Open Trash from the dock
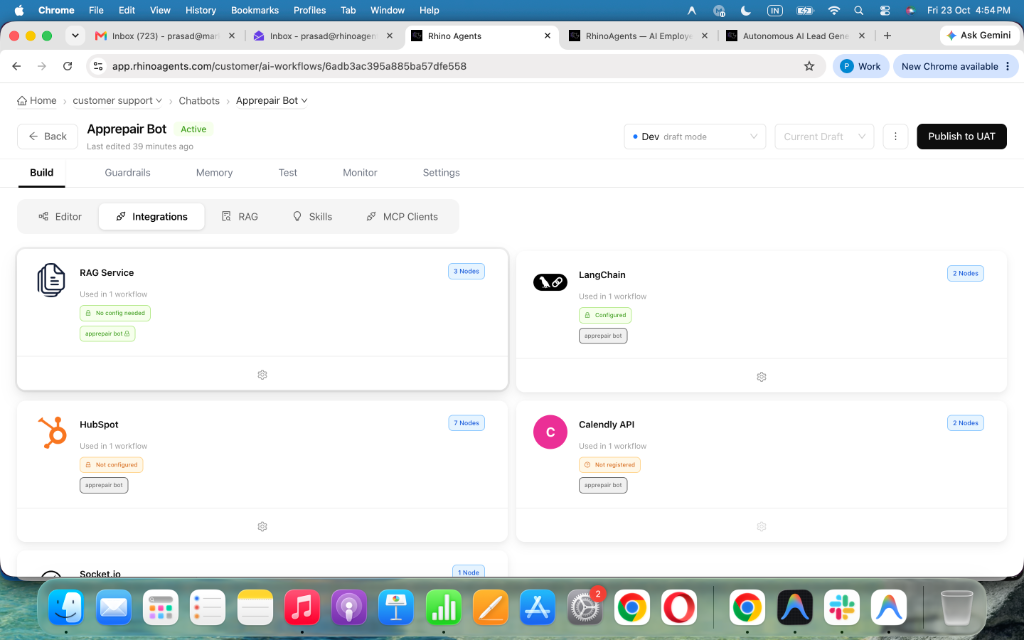This screenshot has width=1024, height=640. pyautogui.click(x=957, y=607)
